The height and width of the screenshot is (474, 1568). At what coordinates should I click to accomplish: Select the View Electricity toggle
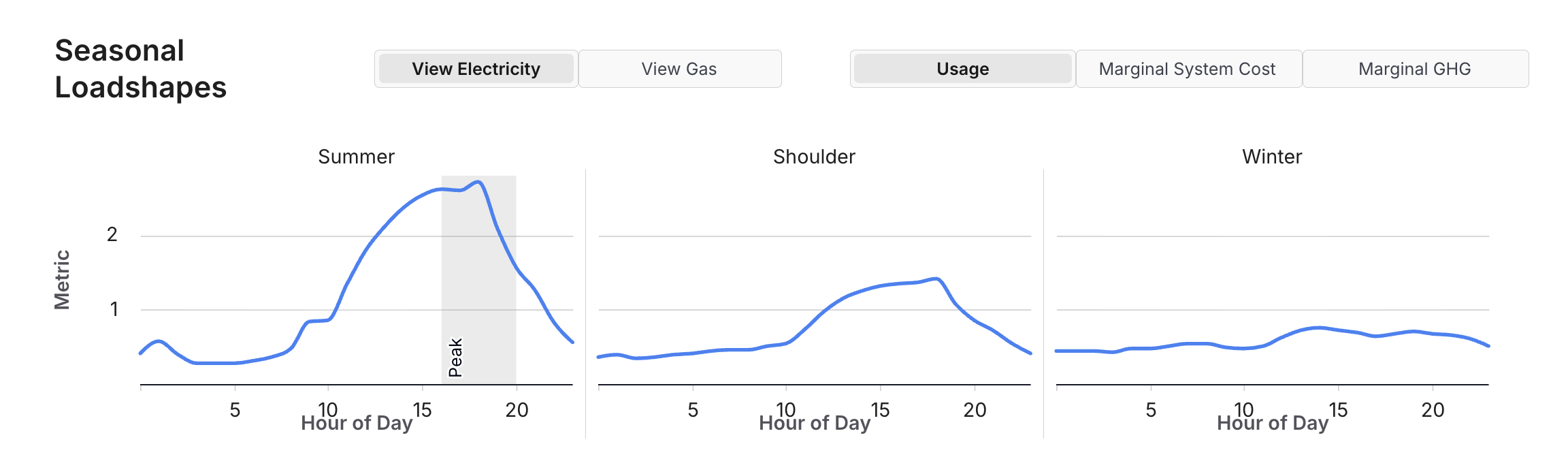(476, 69)
